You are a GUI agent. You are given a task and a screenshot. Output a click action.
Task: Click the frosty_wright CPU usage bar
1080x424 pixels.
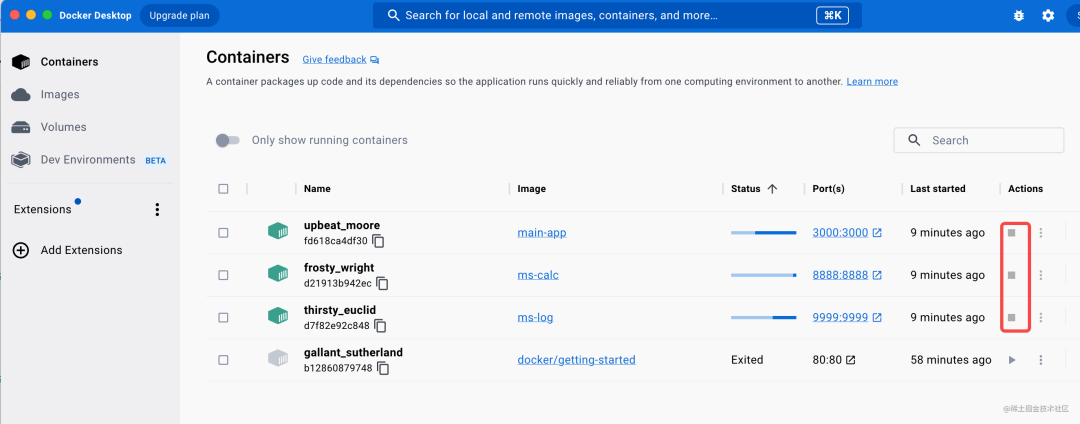coord(763,275)
